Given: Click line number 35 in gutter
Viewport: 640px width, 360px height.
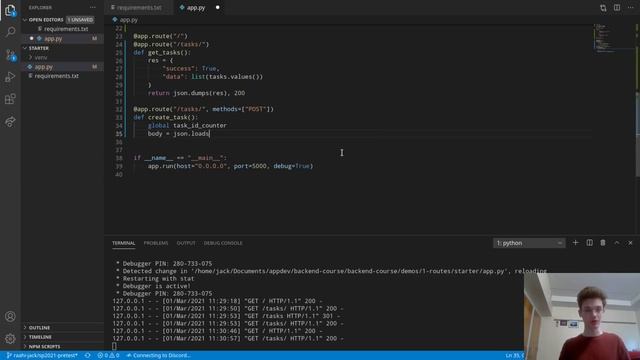Looking at the screenshot, I should point(119,134).
